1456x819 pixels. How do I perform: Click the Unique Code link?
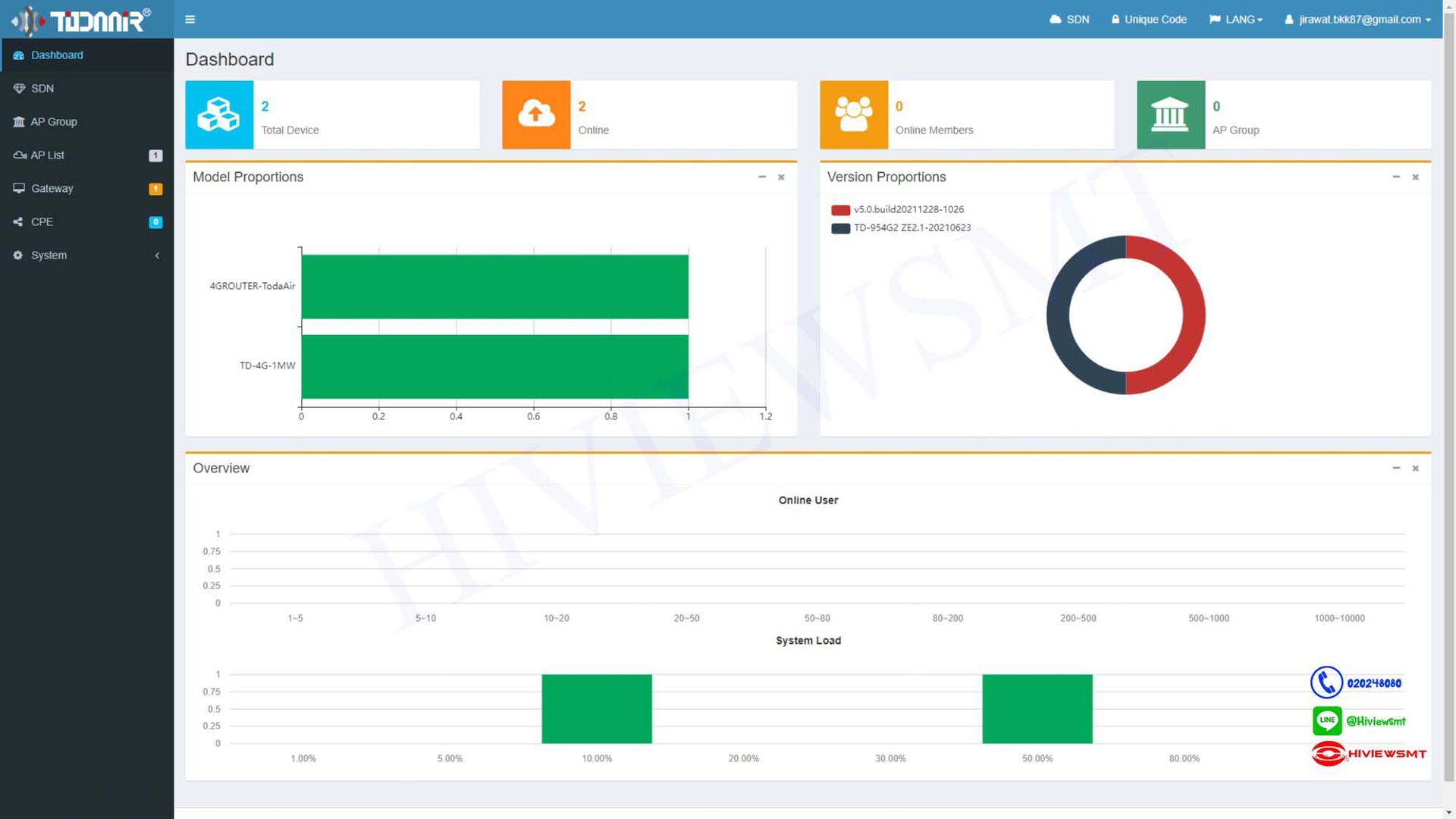click(1148, 19)
